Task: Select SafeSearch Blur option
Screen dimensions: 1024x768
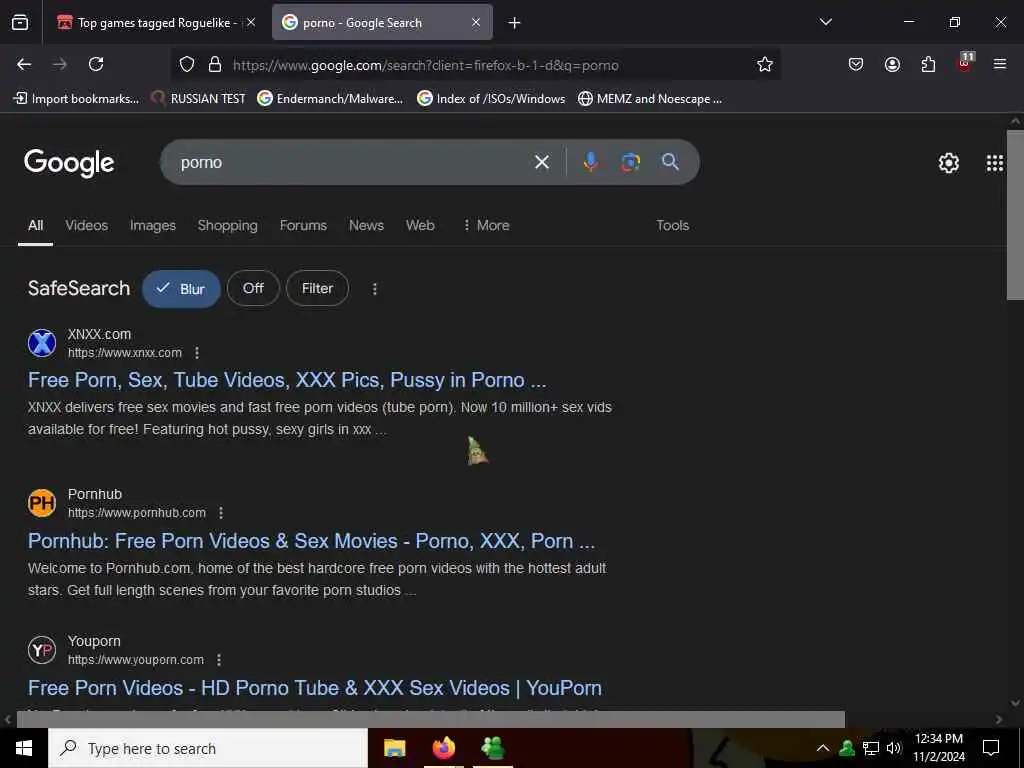Action: 182,289
